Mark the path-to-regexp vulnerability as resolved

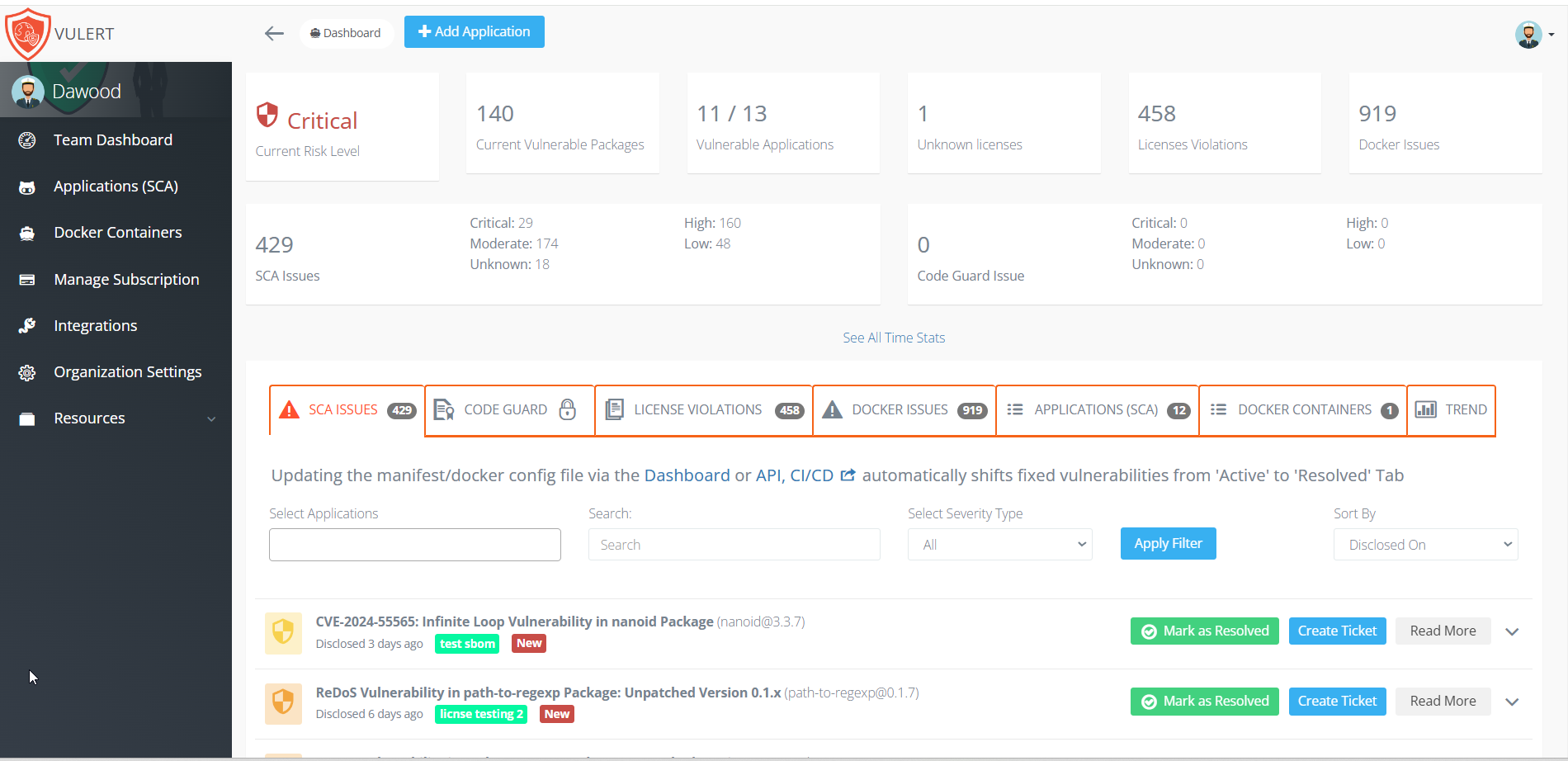tap(1204, 701)
